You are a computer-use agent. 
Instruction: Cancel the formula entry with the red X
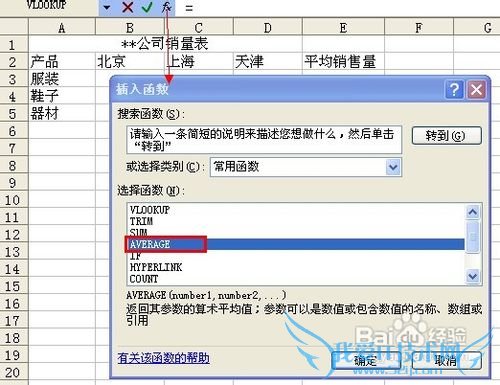(x=127, y=7)
